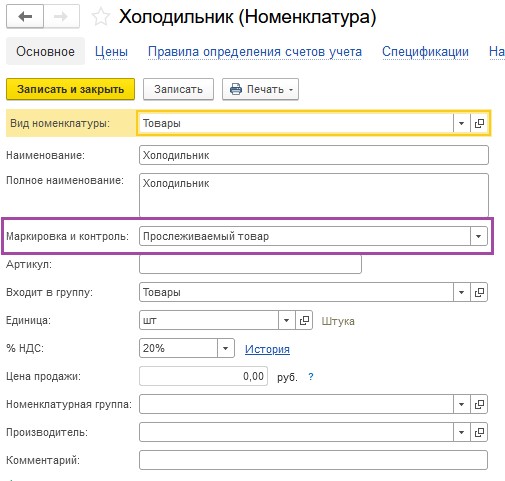Add Холодильник to favorites with star icon
The image size is (505, 481).
tap(101, 17)
